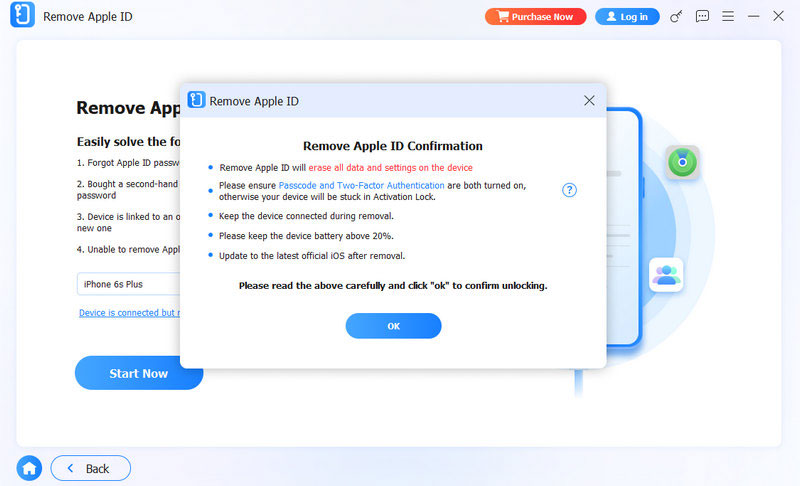
Task: Go to the home screen icon
Action: (x=29, y=468)
